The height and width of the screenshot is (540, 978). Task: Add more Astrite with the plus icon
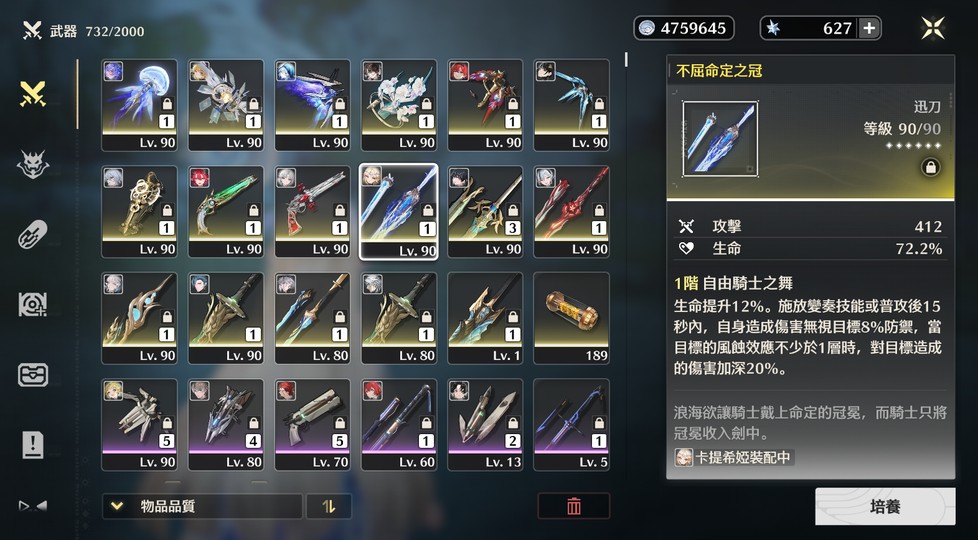tap(869, 28)
